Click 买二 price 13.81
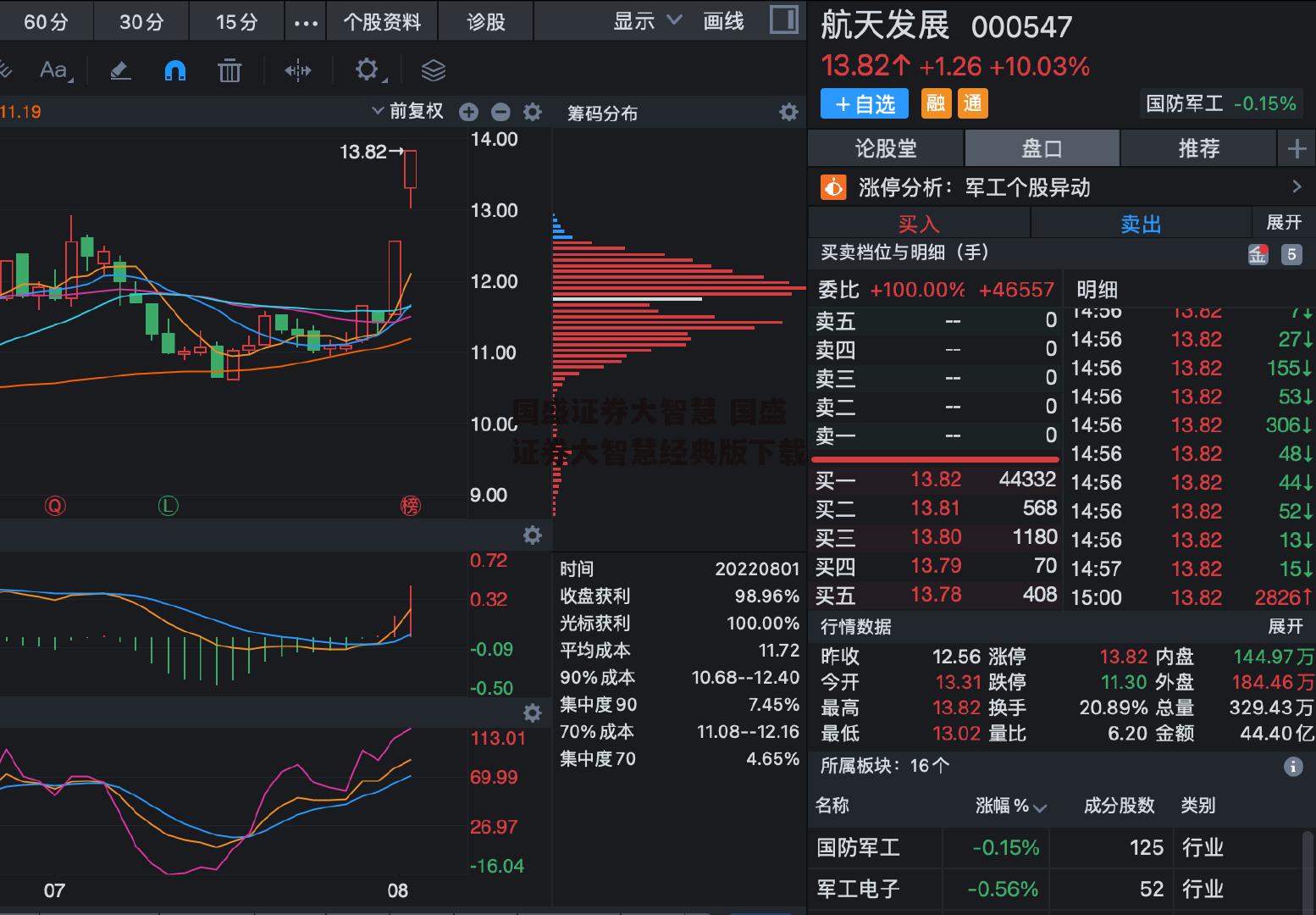1316x915 pixels. click(936, 508)
